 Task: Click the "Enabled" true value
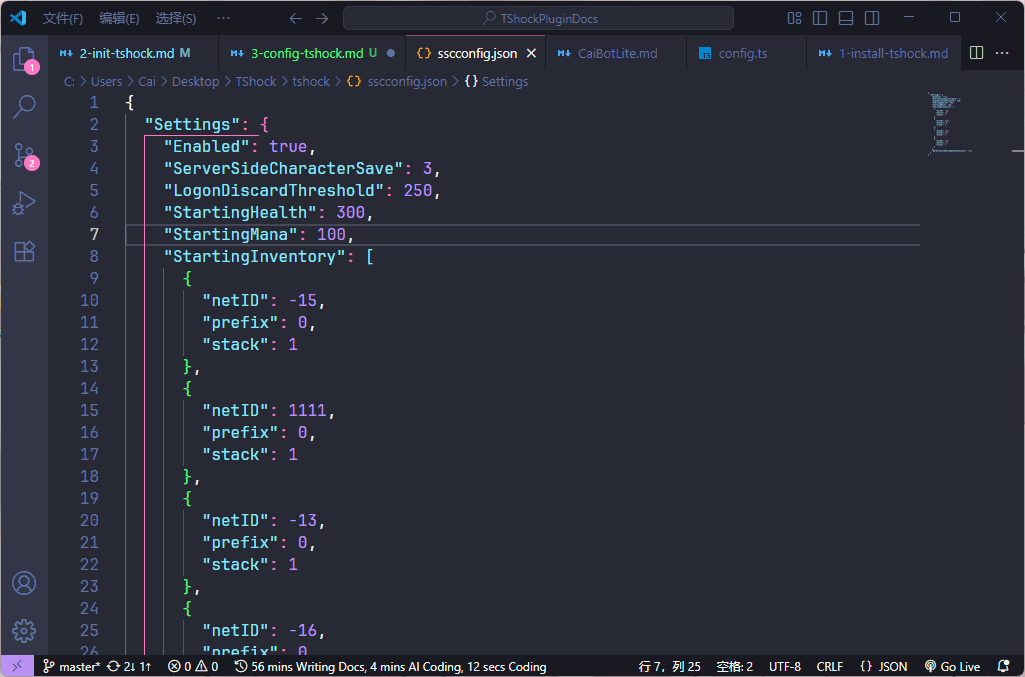pyautogui.click(x=288, y=146)
